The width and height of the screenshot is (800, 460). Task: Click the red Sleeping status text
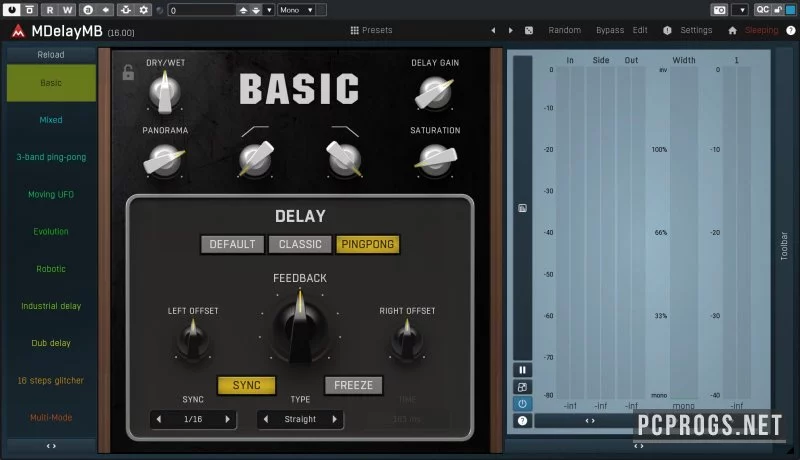761,30
